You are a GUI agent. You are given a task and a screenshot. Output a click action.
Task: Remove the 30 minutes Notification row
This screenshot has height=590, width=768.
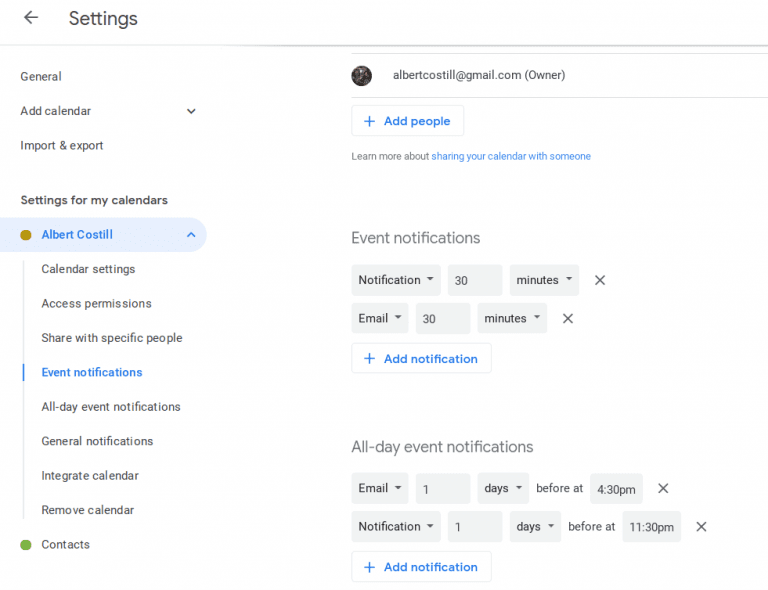(x=600, y=280)
